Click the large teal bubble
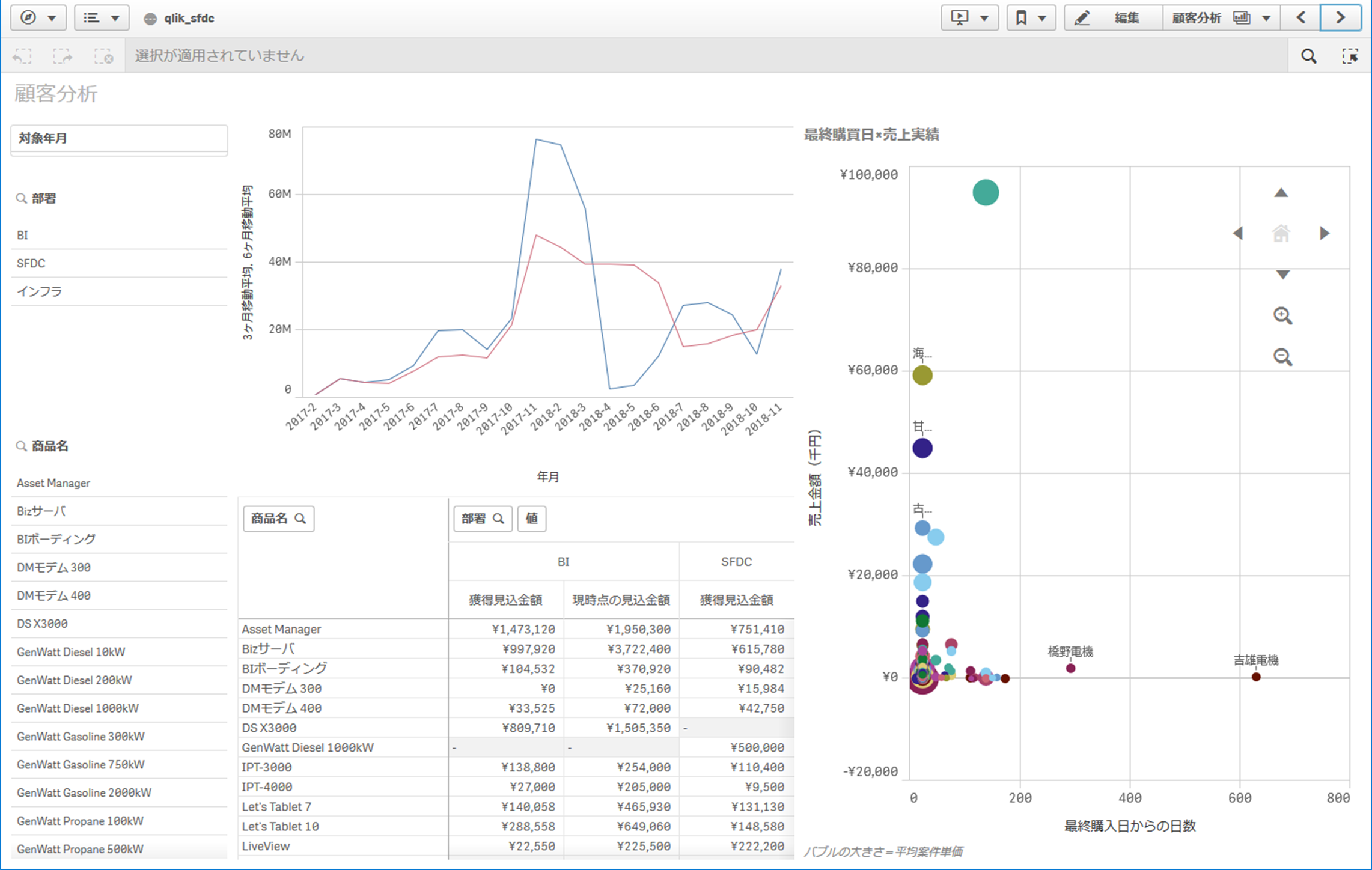Image resolution: width=1372 pixels, height=870 pixels. pyautogui.click(x=986, y=193)
